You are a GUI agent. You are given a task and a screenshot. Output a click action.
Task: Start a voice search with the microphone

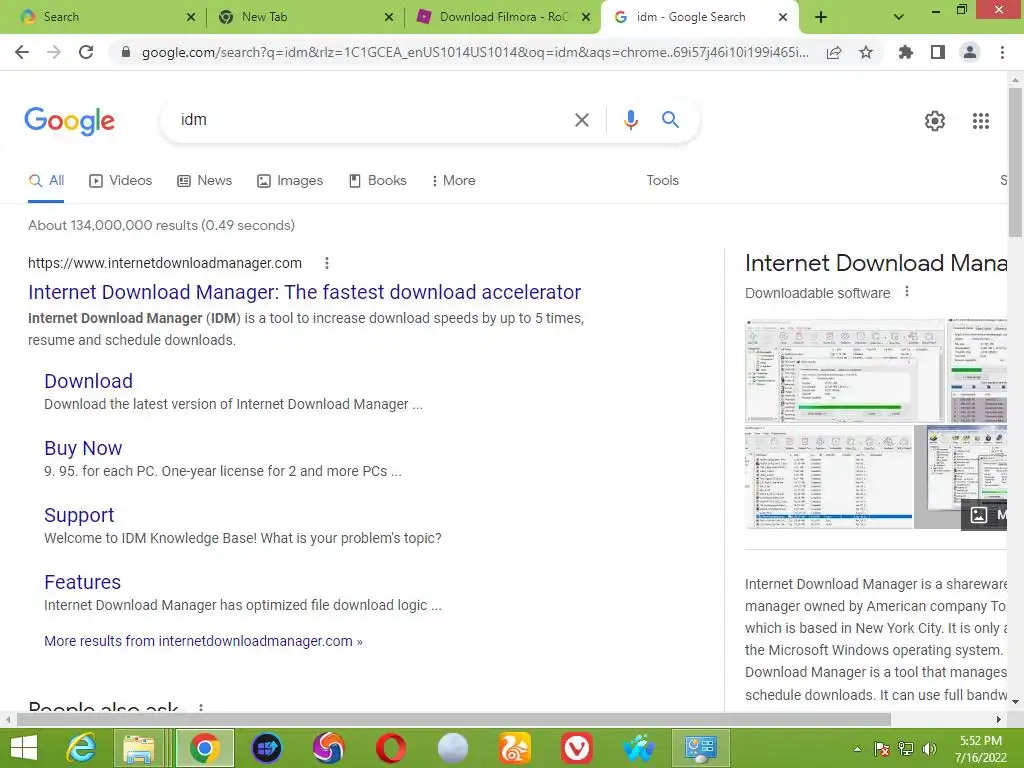click(630, 120)
